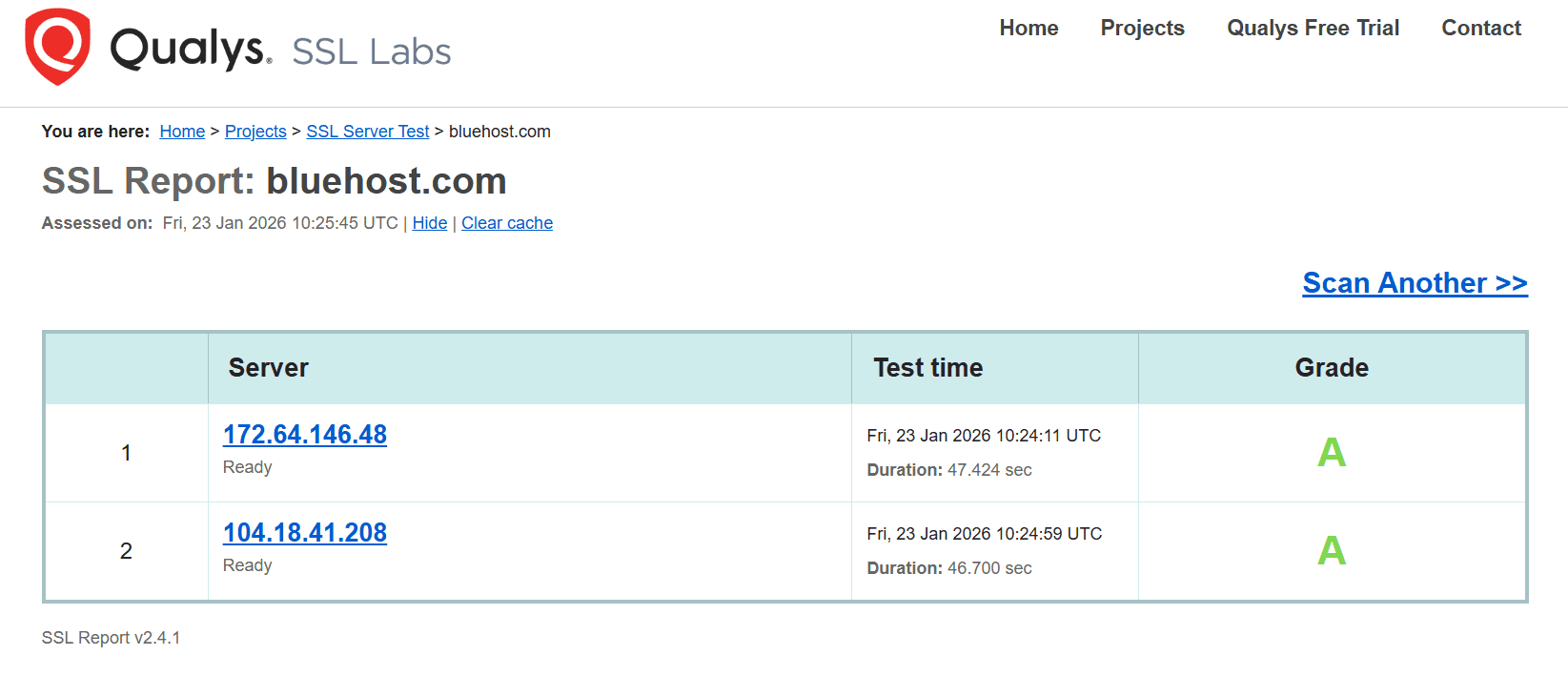
Task: Open the Contact page
Action: (1479, 29)
